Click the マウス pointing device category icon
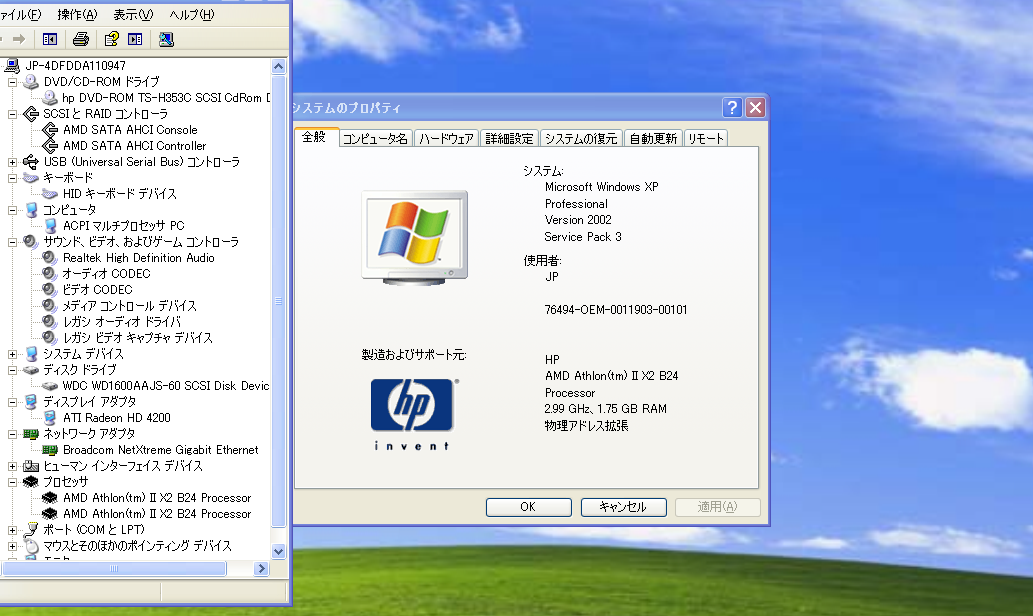 click(31, 546)
